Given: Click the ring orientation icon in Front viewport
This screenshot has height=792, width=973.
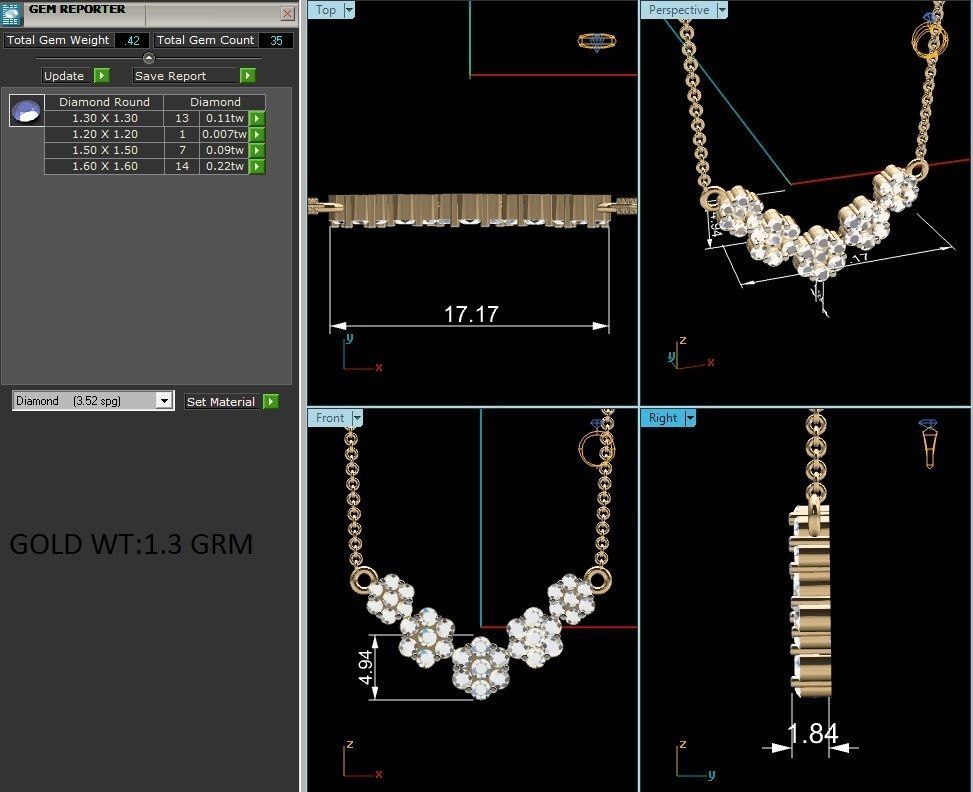Looking at the screenshot, I should [x=596, y=443].
